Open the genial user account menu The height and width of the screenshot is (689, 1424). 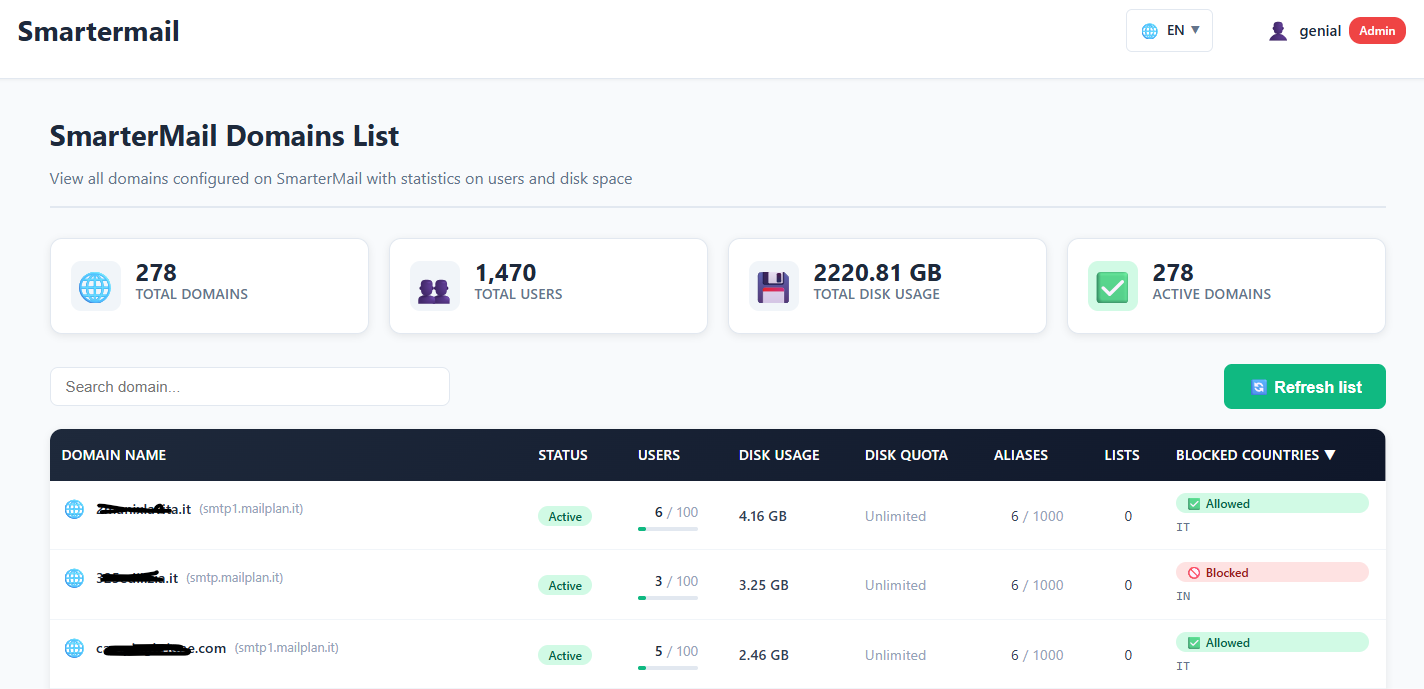[1320, 31]
